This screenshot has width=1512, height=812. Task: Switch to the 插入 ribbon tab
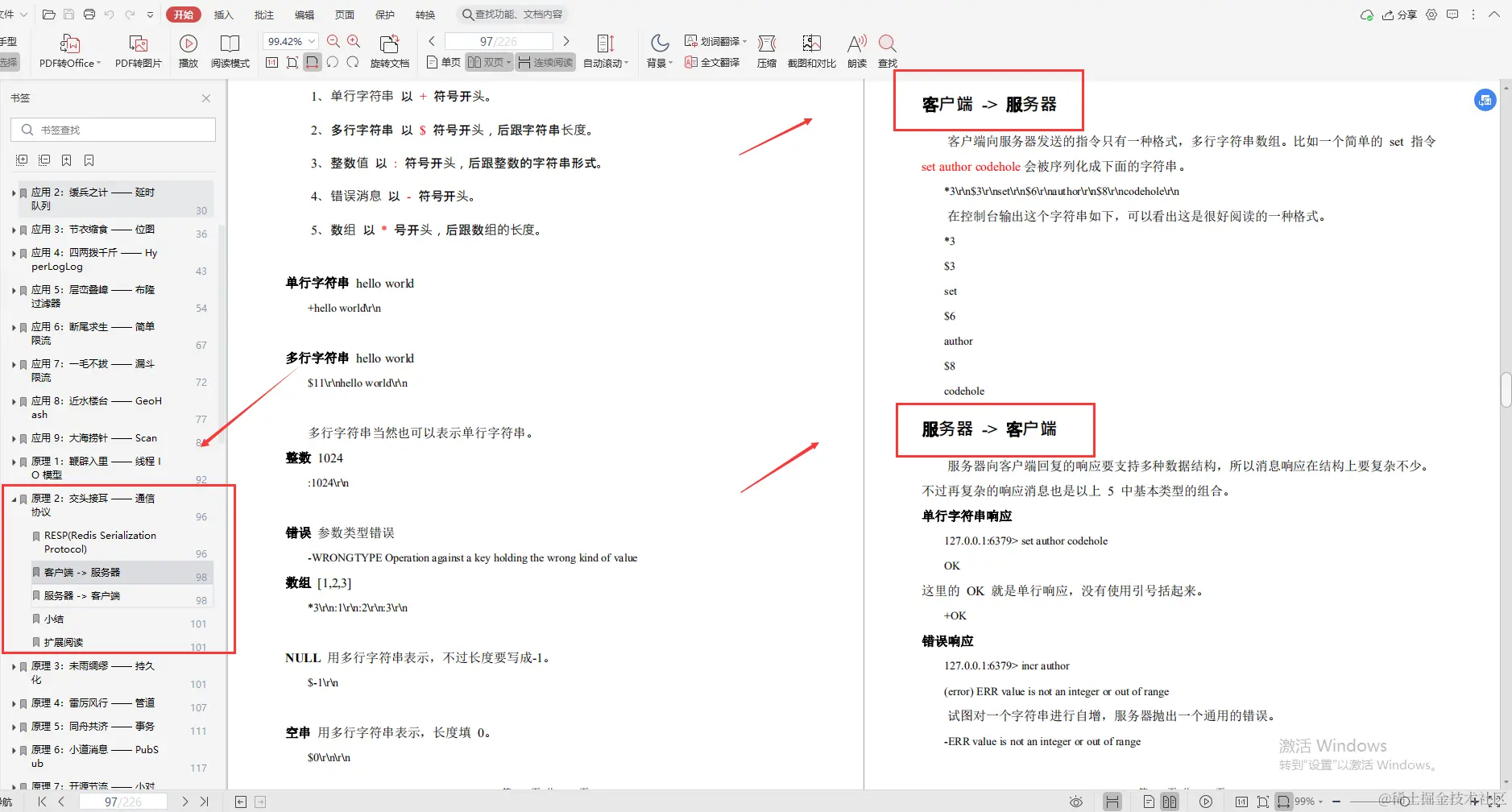[223, 14]
